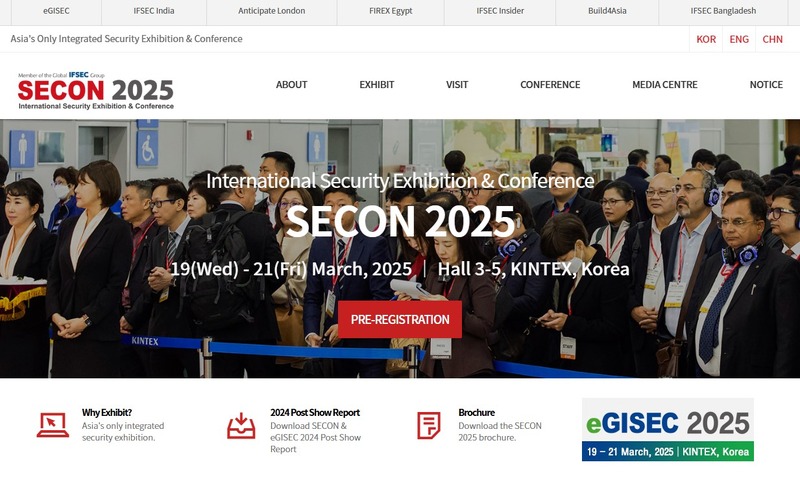Click the Brochure document icon

pos(429,425)
